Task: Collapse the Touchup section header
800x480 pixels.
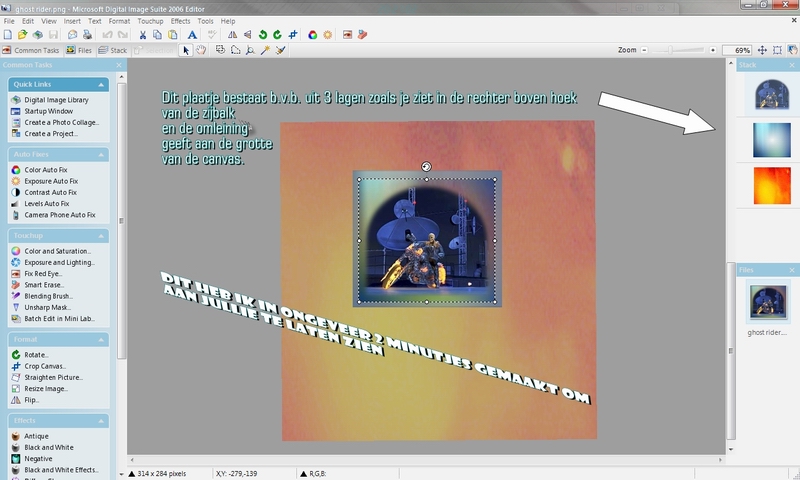Action: tap(60, 236)
